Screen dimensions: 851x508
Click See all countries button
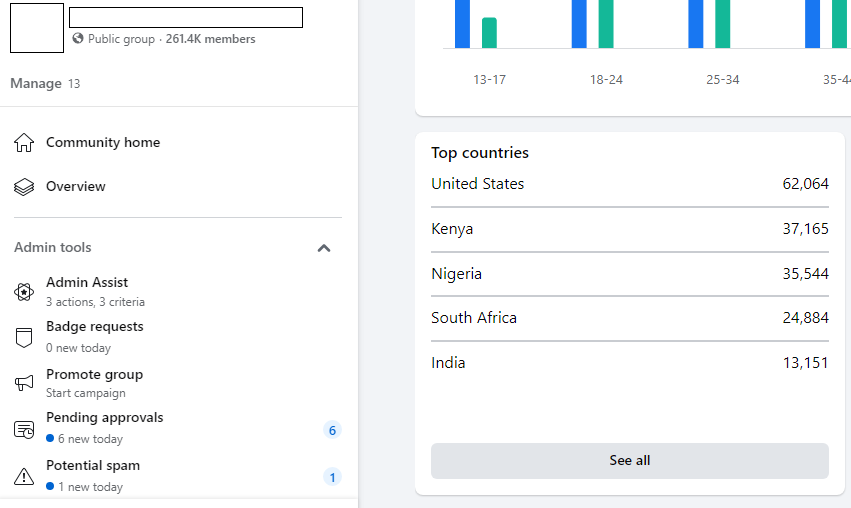(x=630, y=461)
